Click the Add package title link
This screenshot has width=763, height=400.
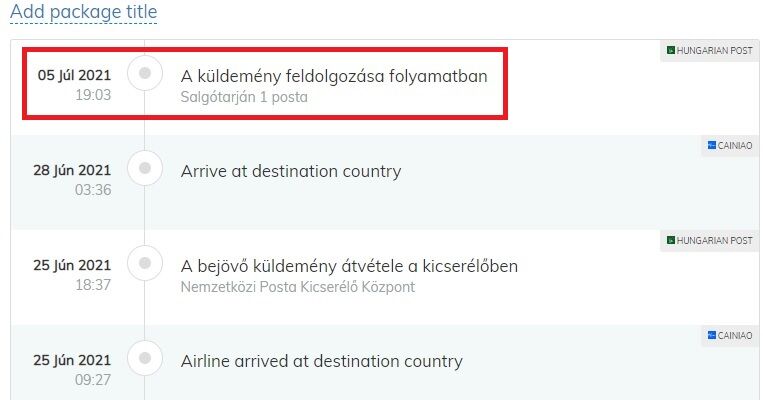pos(84,12)
